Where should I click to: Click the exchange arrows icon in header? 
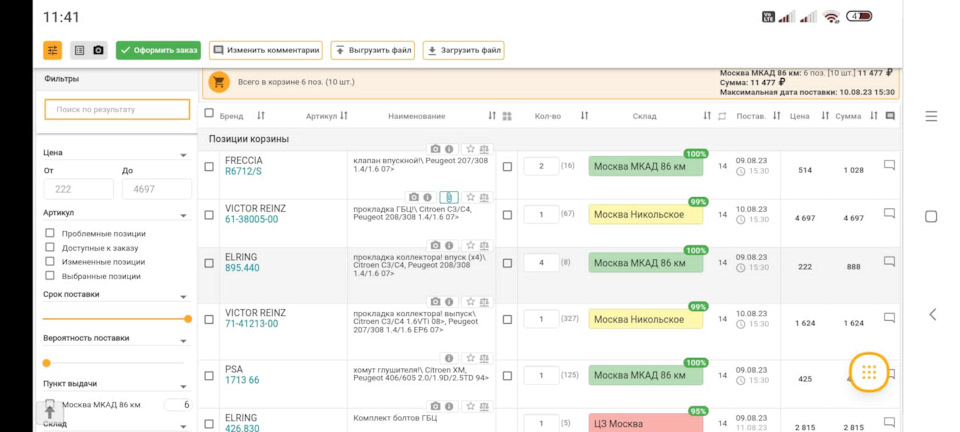(722, 116)
